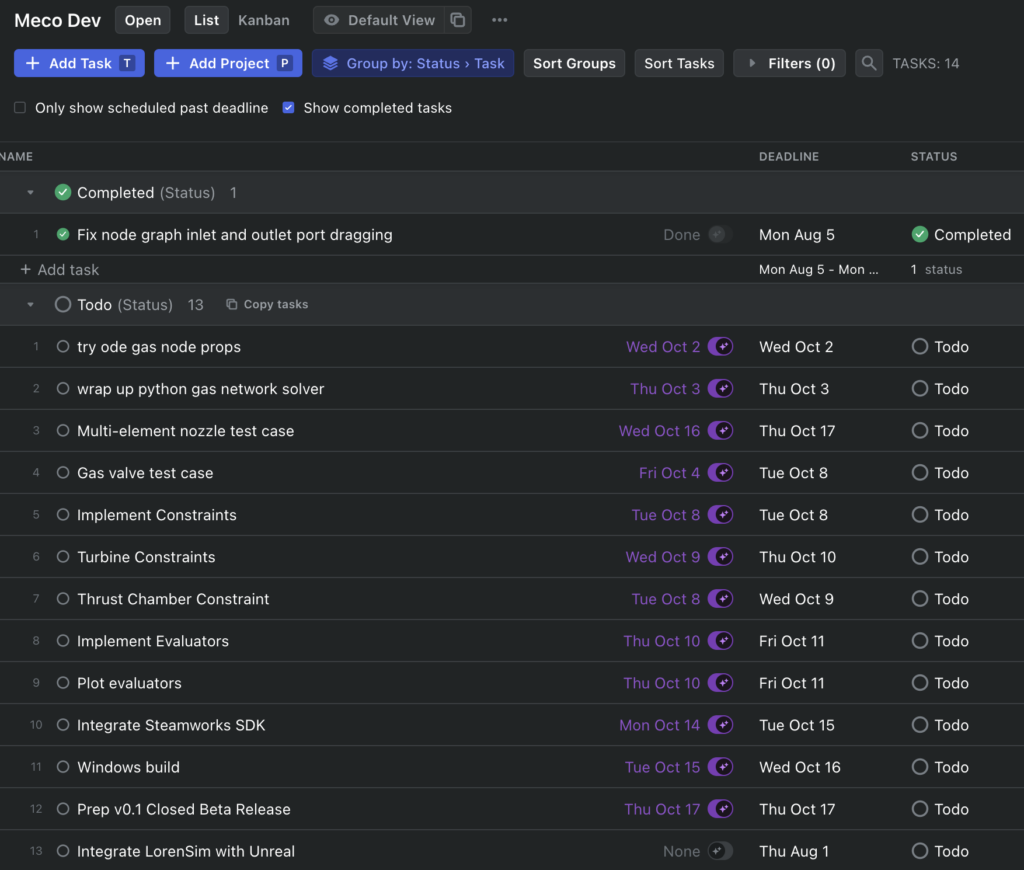Viewport: 1024px width, 870px height.
Task: Uncheck green circle on Fix node graph task
Action: click(x=63, y=234)
